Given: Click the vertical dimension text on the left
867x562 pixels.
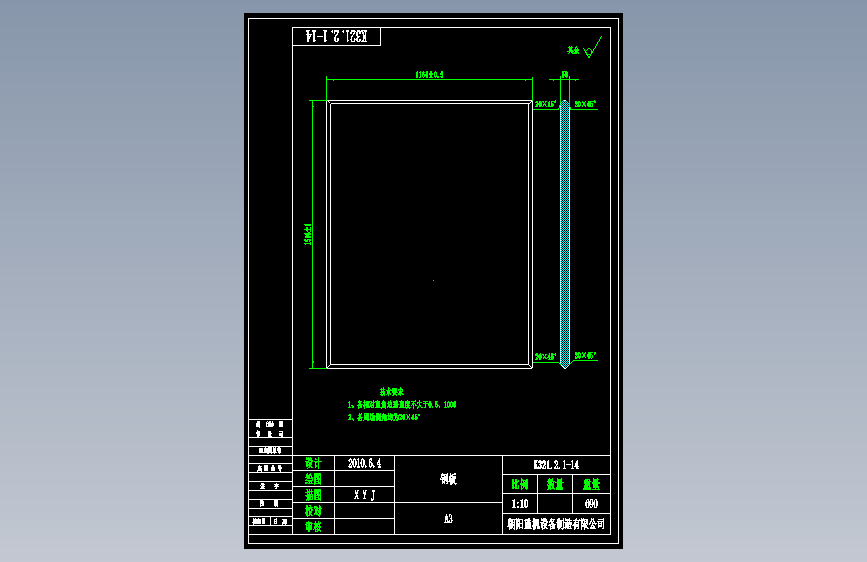Looking at the screenshot, I should click(x=308, y=234).
